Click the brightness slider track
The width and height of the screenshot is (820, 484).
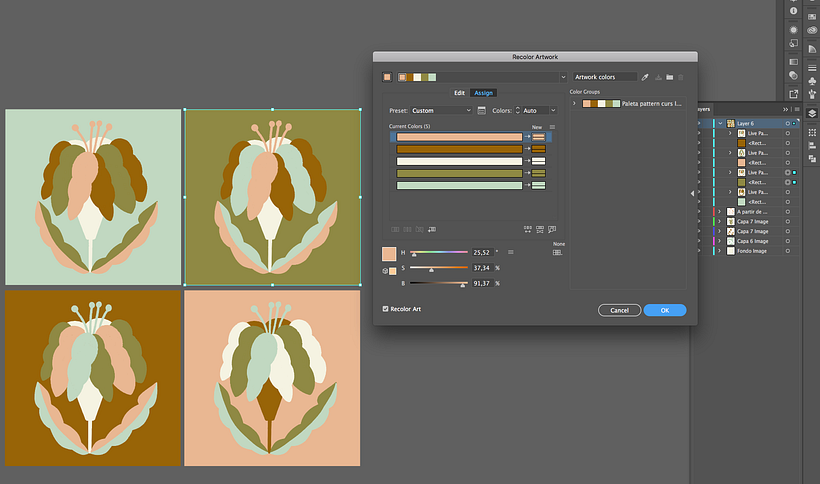click(x=439, y=284)
